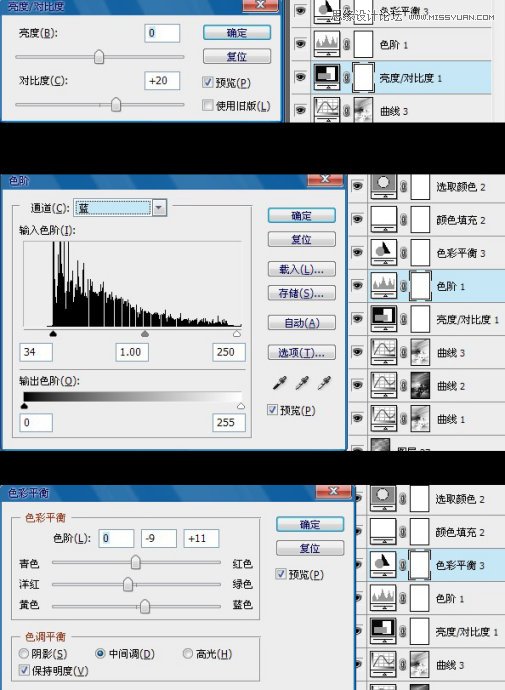This screenshot has height=690, width=505.
Task: Hide 亮度/对比度 1 layer beside Brightness/Contrast dialog
Action: (300, 77)
